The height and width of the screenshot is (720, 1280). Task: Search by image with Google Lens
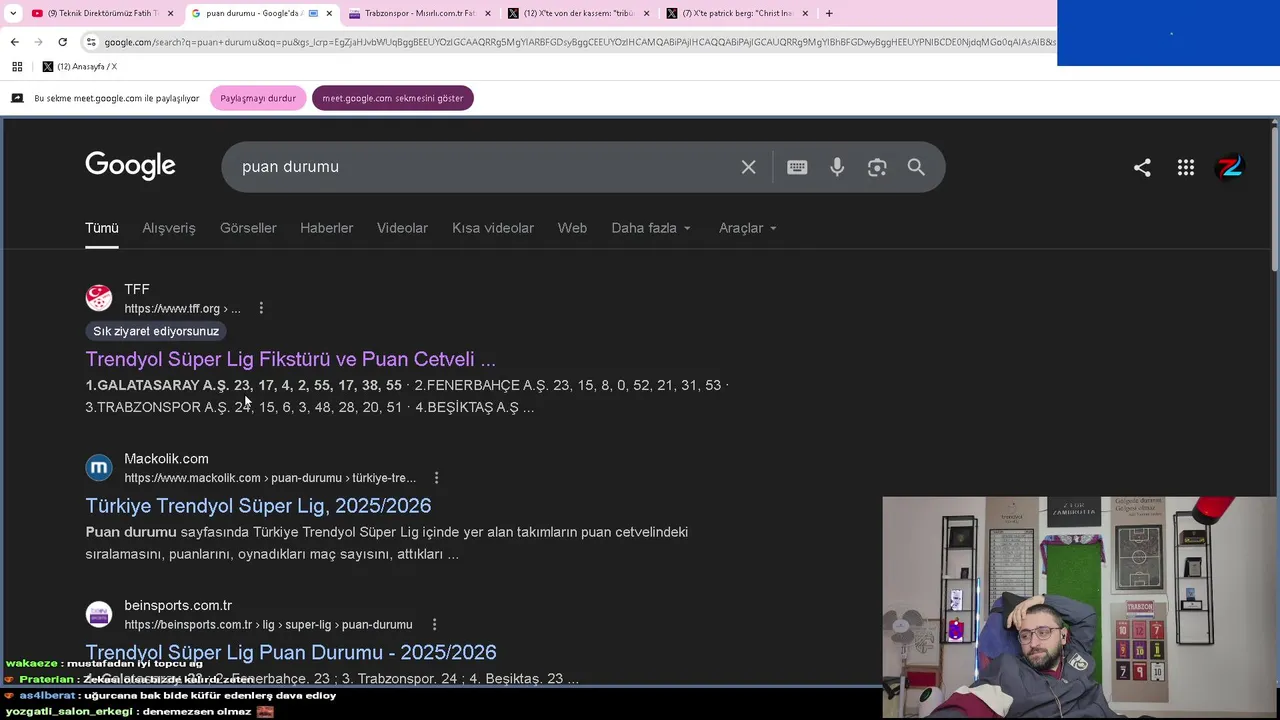pos(877,167)
